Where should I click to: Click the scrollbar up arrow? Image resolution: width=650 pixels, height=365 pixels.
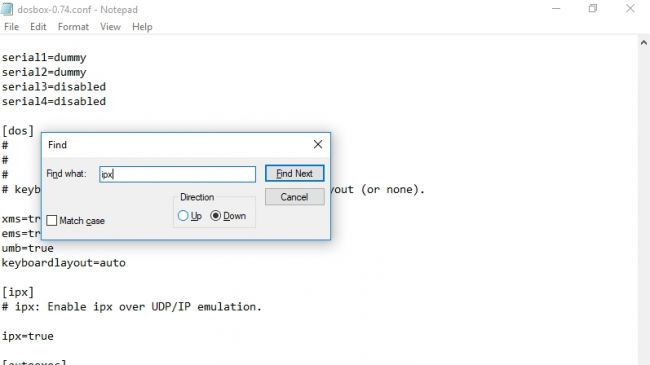pyautogui.click(x=643, y=42)
